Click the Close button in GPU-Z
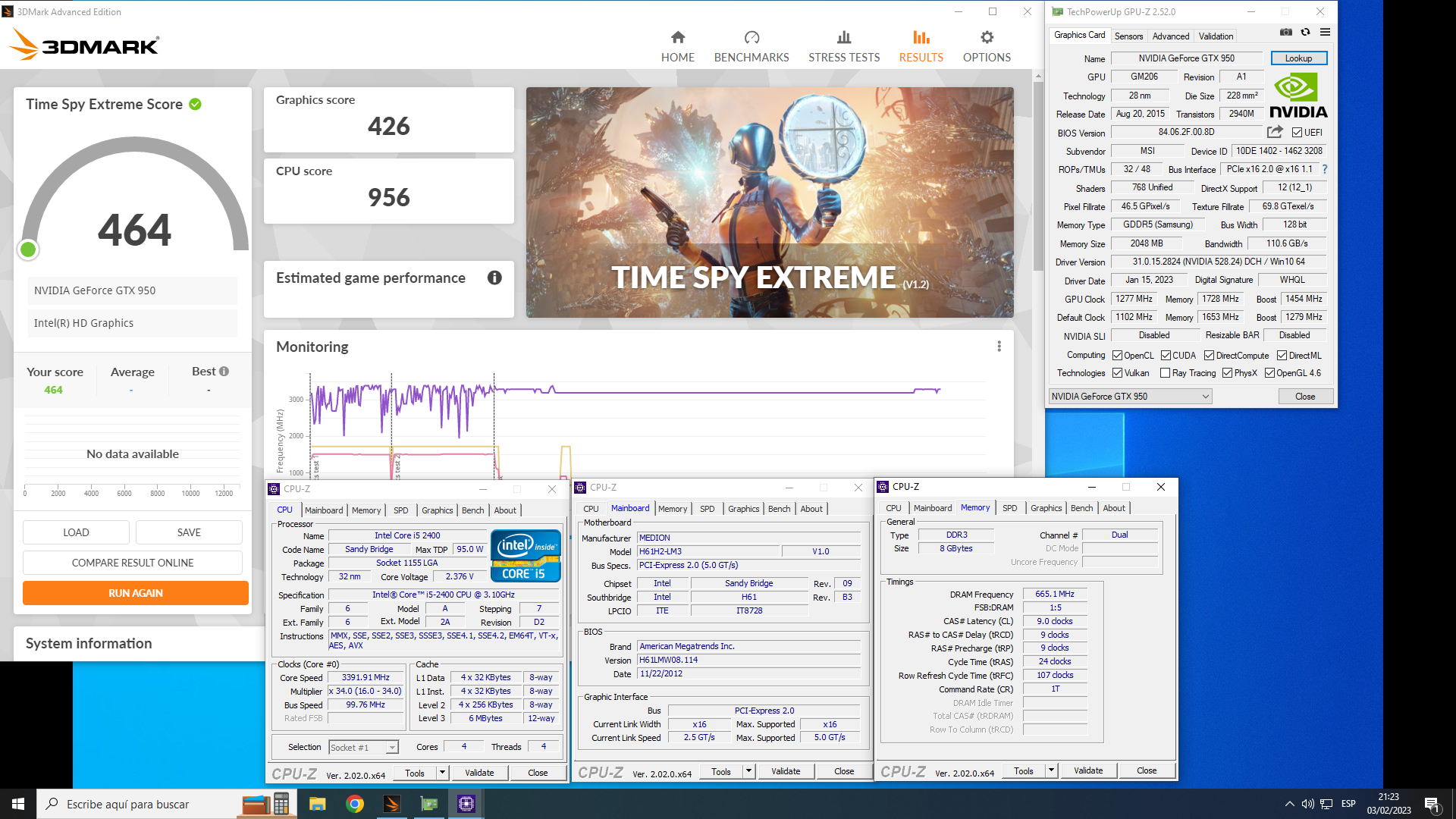1456x819 pixels. (1305, 397)
